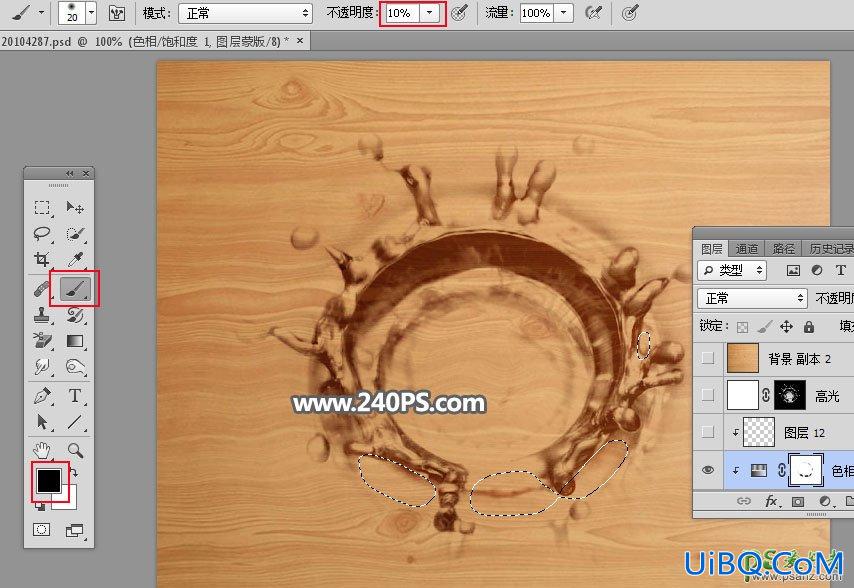Open tool preset picker arrow

(x=41, y=13)
